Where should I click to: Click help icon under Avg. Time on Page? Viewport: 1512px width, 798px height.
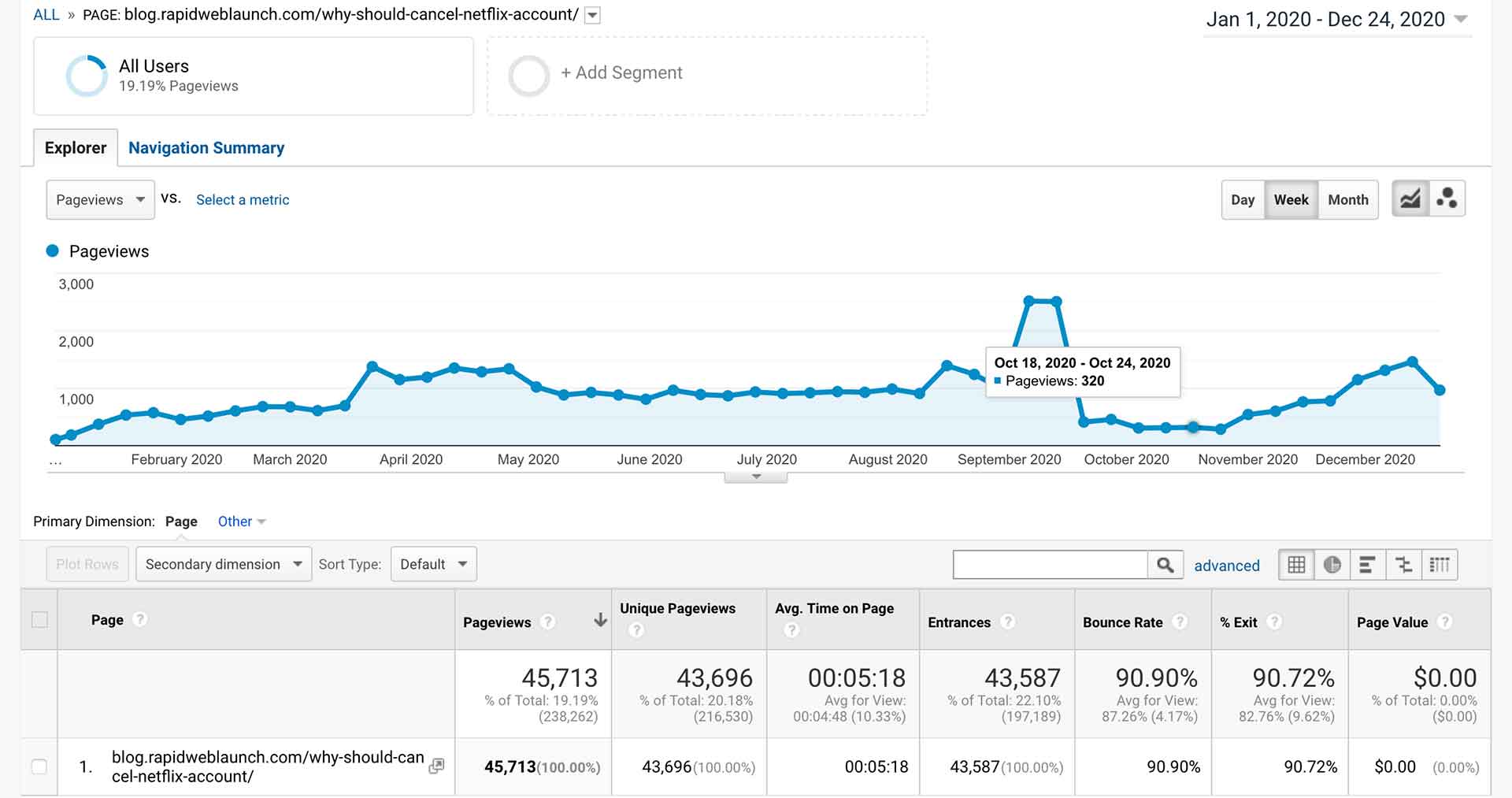(x=791, y=630)
